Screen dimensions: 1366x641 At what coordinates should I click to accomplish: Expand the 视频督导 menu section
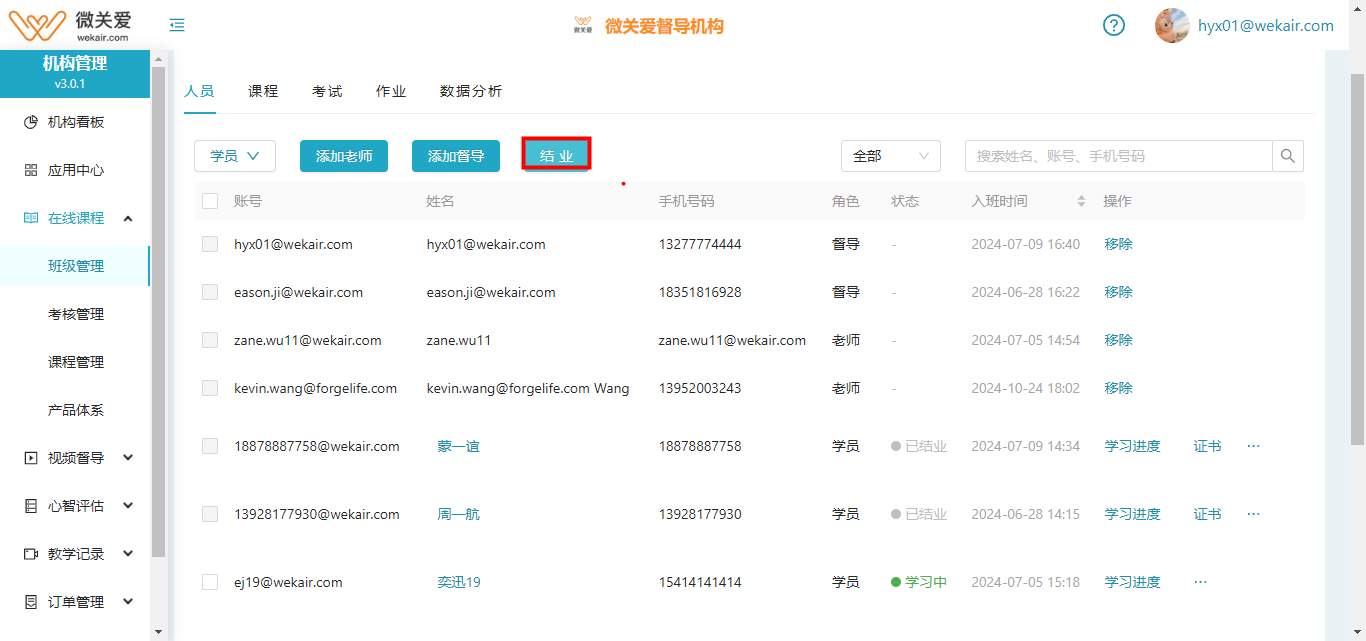[x=128, y=458]
